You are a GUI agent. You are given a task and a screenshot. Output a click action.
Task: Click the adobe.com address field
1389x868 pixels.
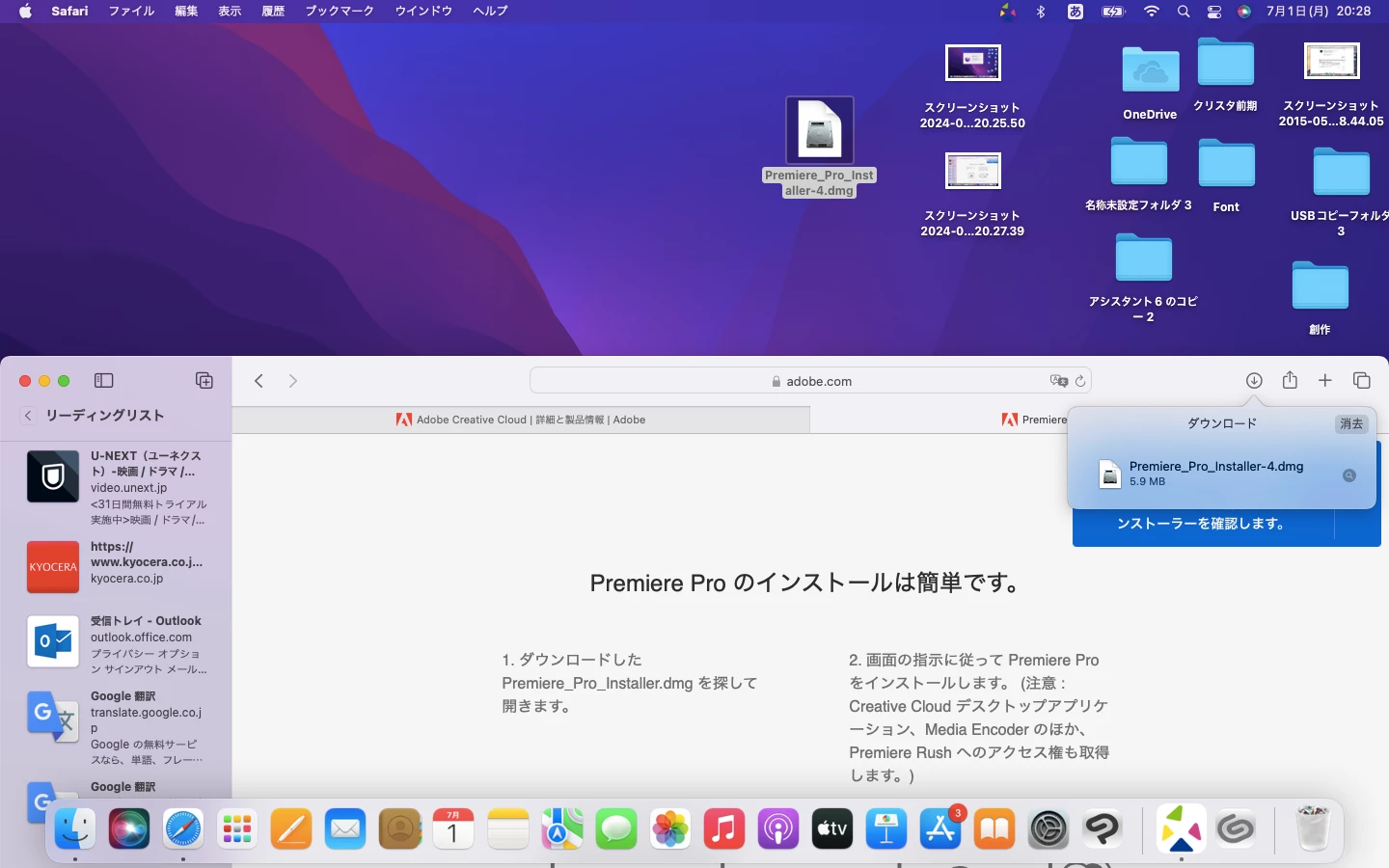tap(810, 381)
